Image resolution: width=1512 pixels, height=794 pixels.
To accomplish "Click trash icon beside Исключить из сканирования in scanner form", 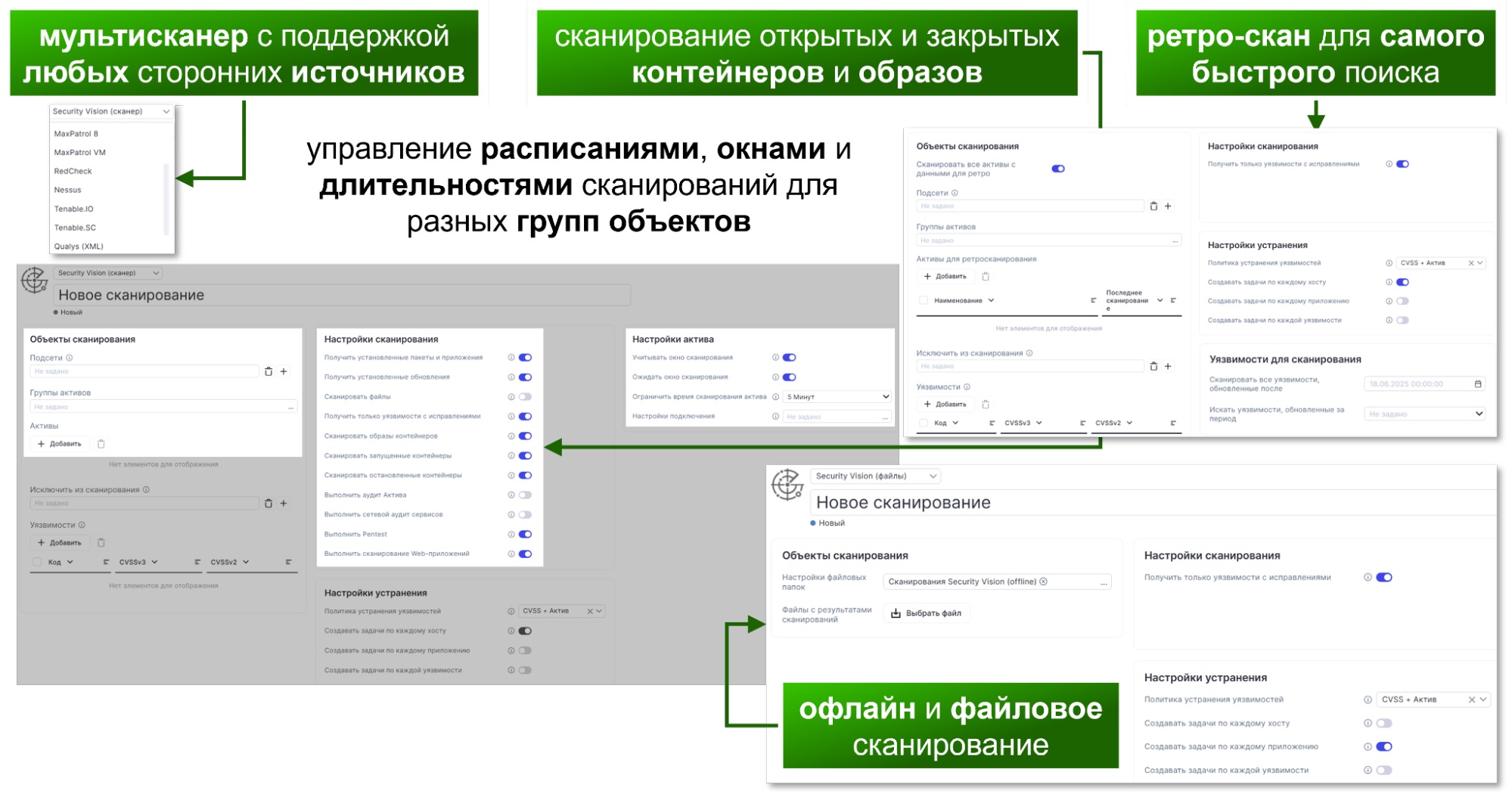I will (268, 503).
